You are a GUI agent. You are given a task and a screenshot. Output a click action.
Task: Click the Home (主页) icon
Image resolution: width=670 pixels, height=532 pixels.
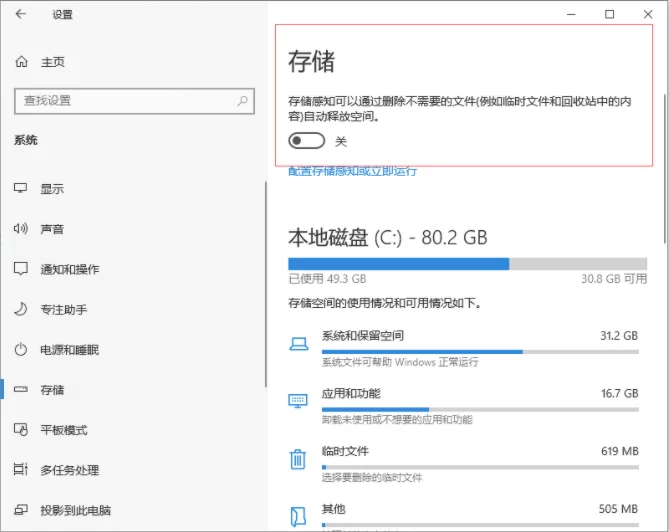click(x=21, y=62)
